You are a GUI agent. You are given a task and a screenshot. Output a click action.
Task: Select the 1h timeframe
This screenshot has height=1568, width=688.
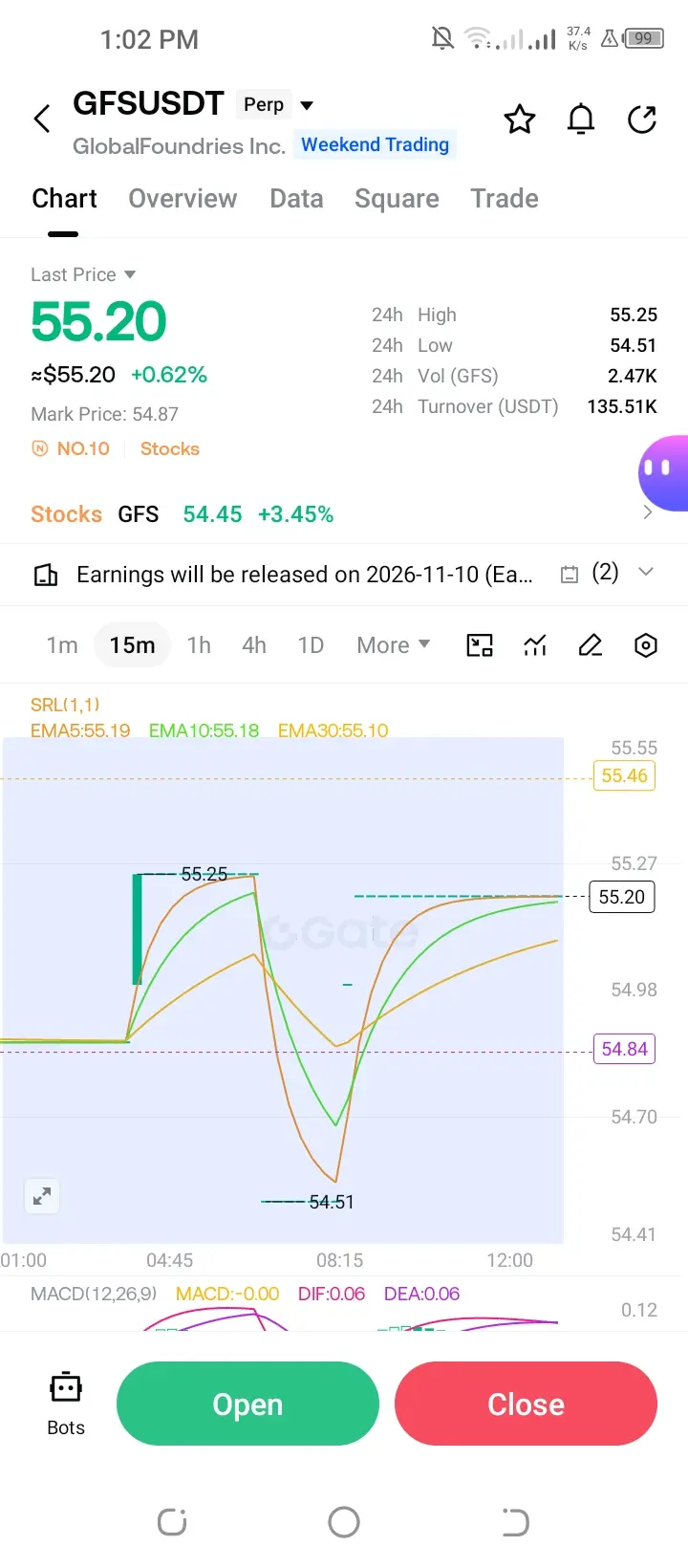199,645
